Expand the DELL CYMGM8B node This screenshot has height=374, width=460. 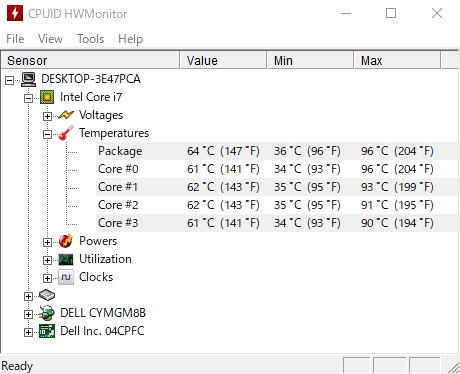(x=28, y=314)
